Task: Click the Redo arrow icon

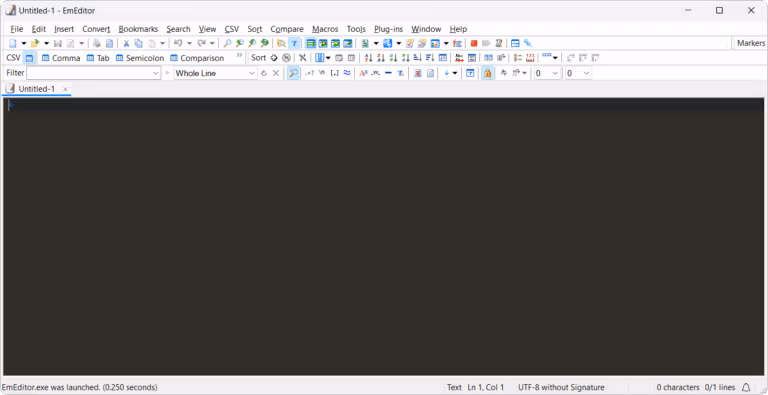Action: pyautogui.click(x=201, y=43)
